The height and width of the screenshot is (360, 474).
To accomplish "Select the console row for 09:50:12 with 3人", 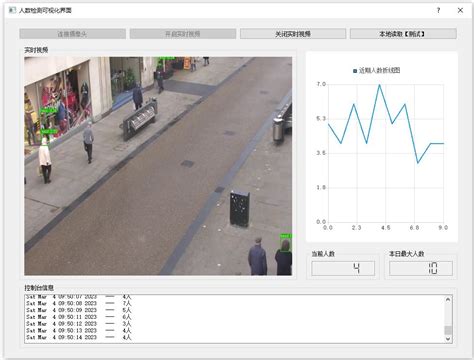I will [79, 324].
